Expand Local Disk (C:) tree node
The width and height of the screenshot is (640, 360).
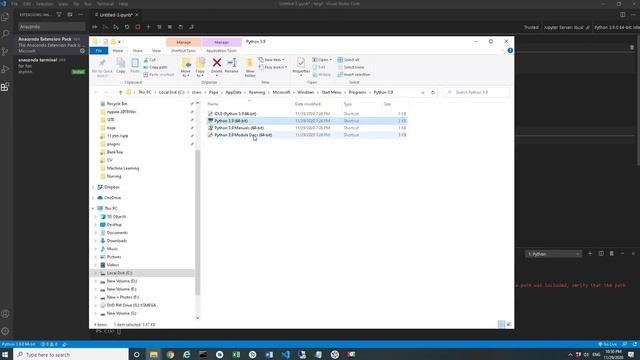click(x=96, y=273)
